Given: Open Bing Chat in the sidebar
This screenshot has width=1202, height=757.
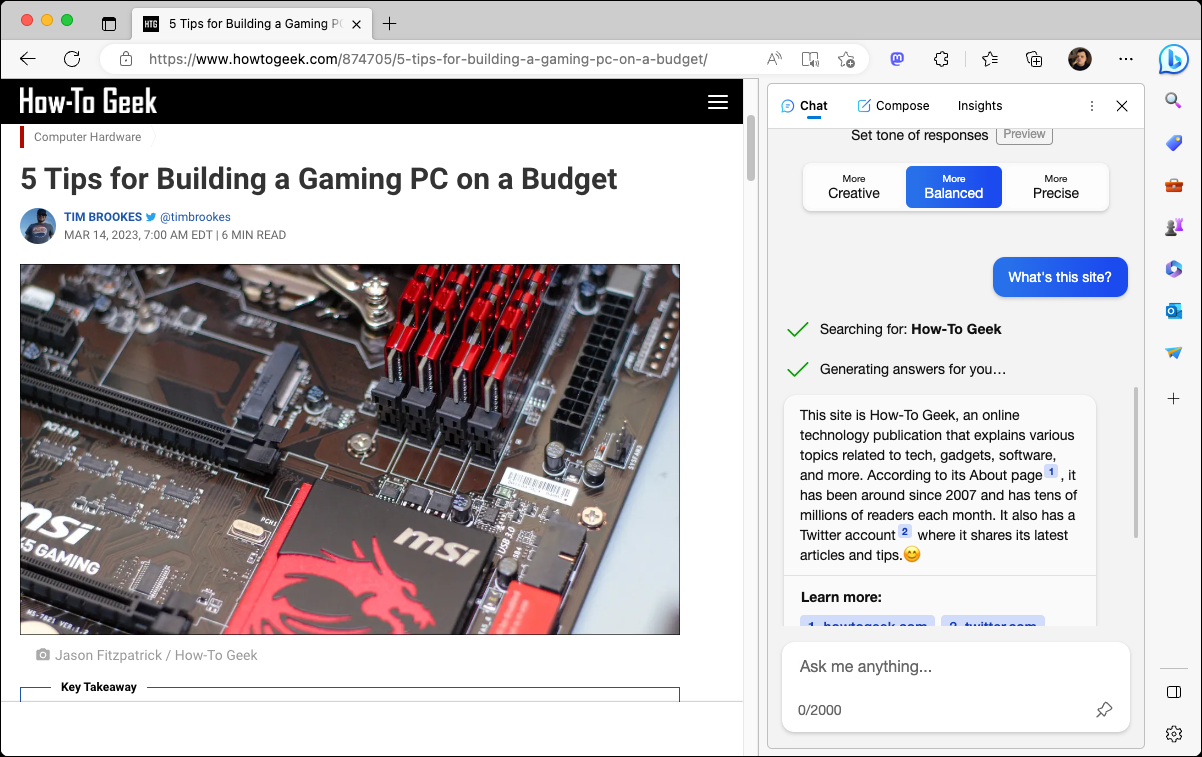Looking at the screenshot, I should 1173,61.
